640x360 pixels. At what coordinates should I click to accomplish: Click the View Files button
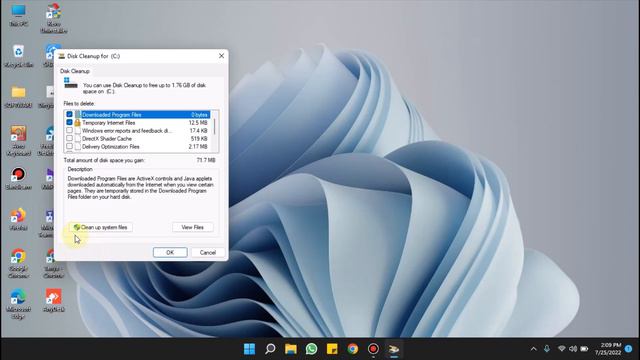point(193,227)
